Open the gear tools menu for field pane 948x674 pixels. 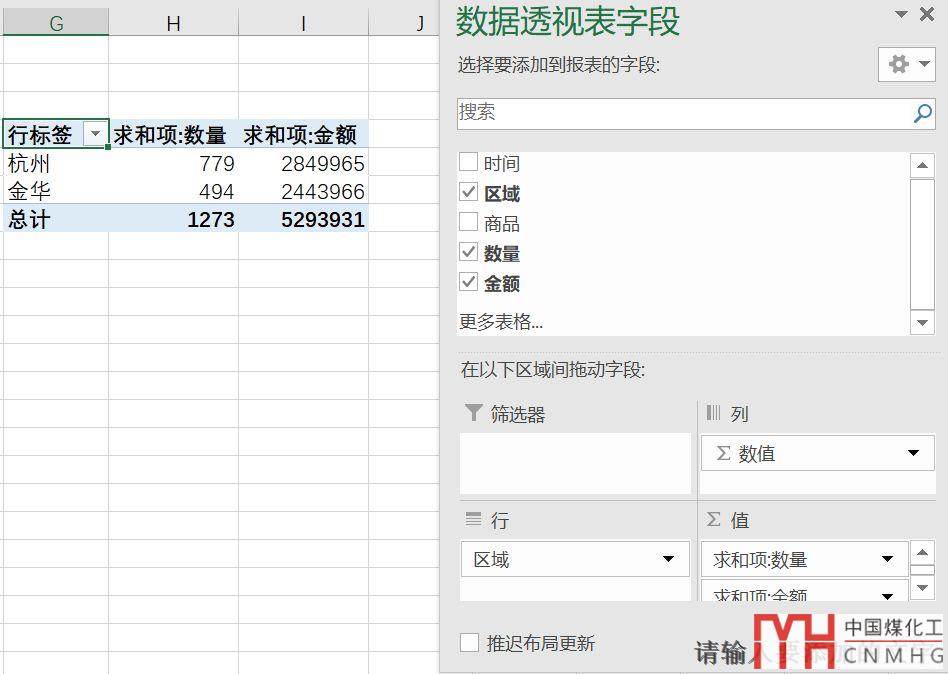906,64
